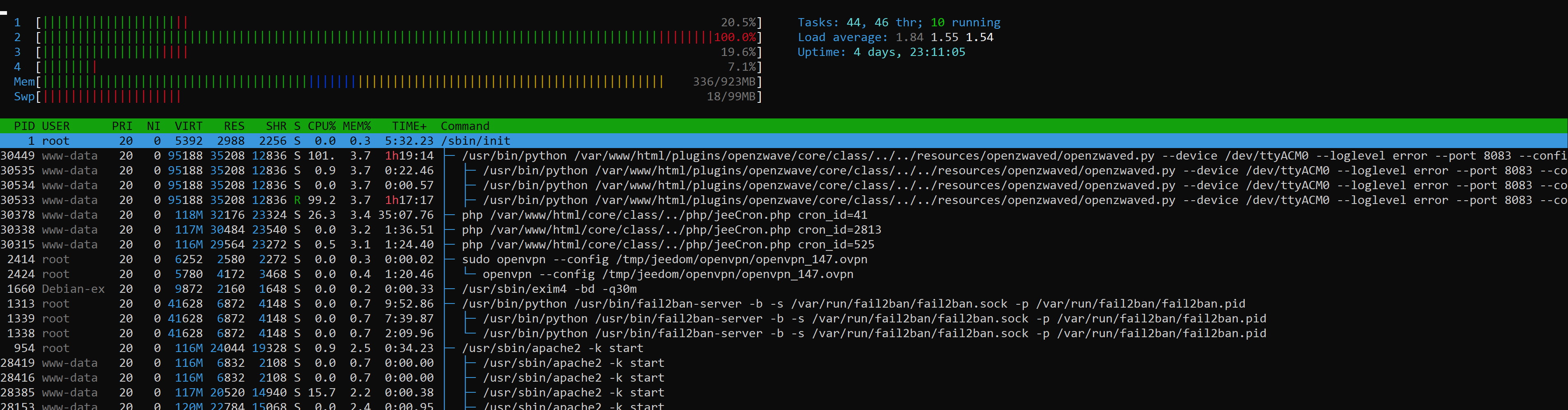Click the 26.3 CPU% value
Screen dimensions: 1568x410
pyautogui.click(x=322, y=215)
